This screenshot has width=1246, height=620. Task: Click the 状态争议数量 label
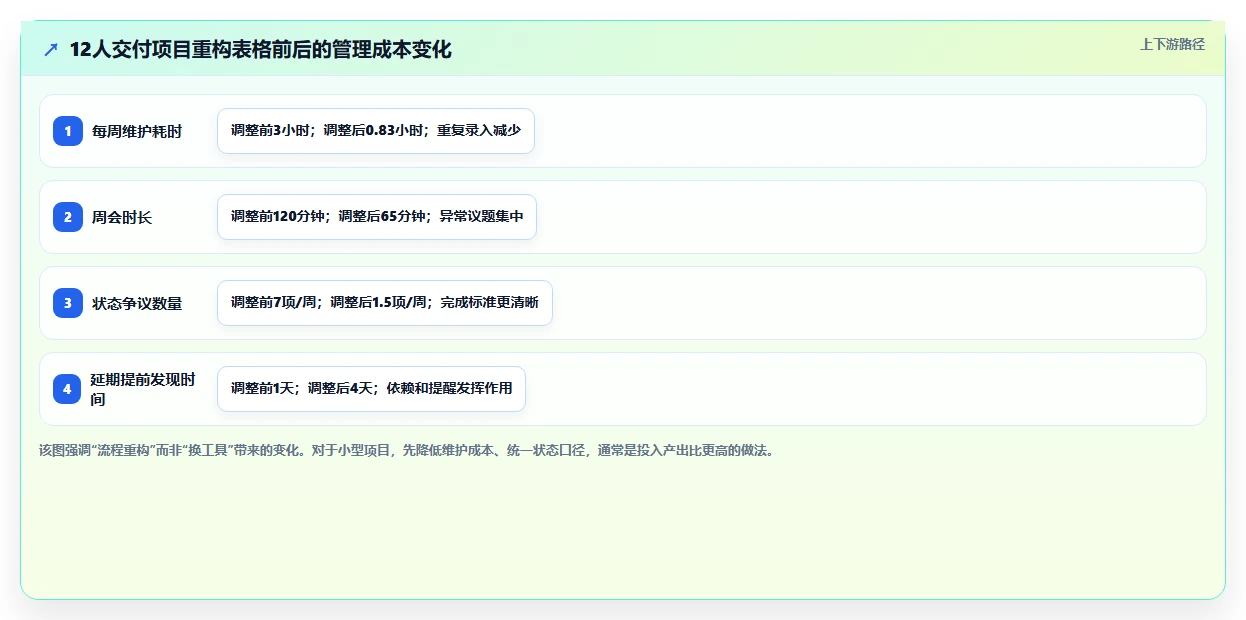point(137,303)
